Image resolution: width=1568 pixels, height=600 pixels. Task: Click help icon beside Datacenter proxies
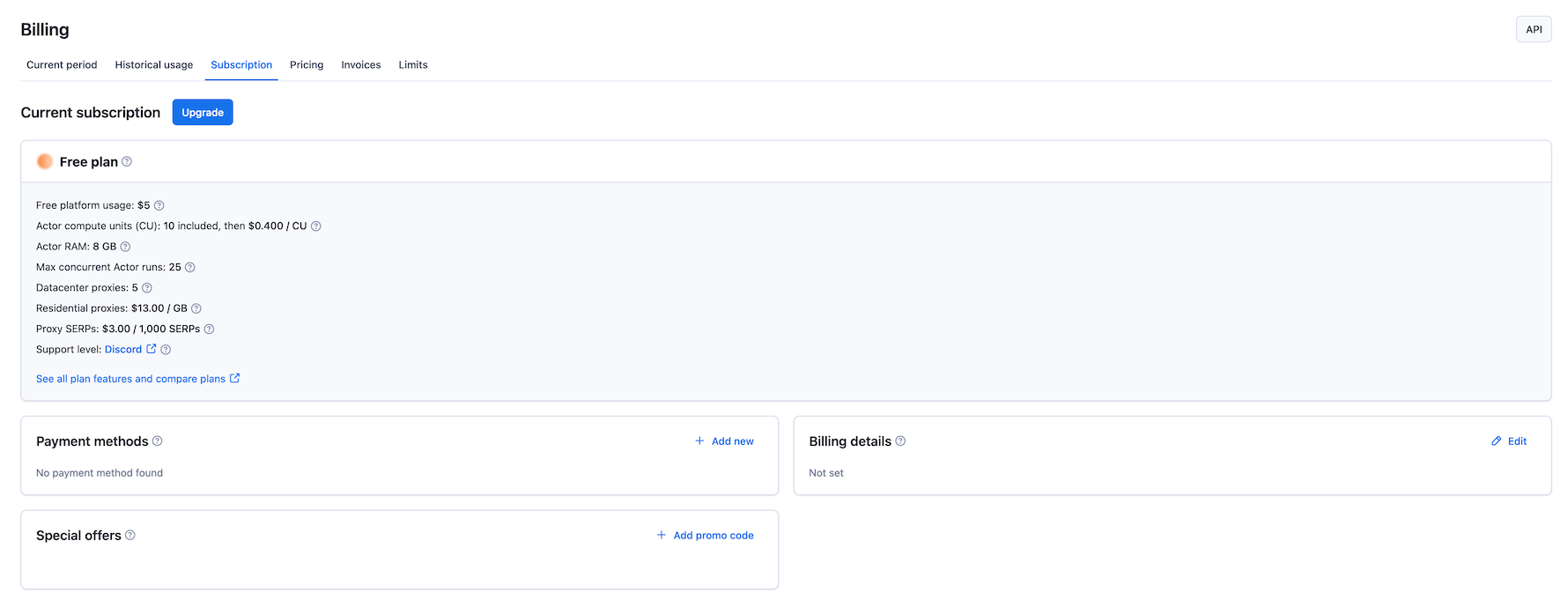(147, 288)
